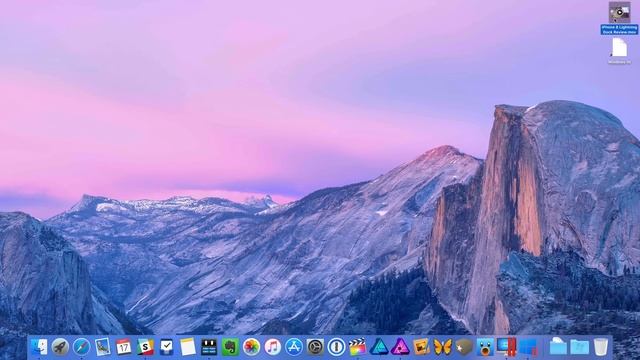Open Finder from the Dock
The width and height of the screenshot is (640, 360).
coord(39,347)
